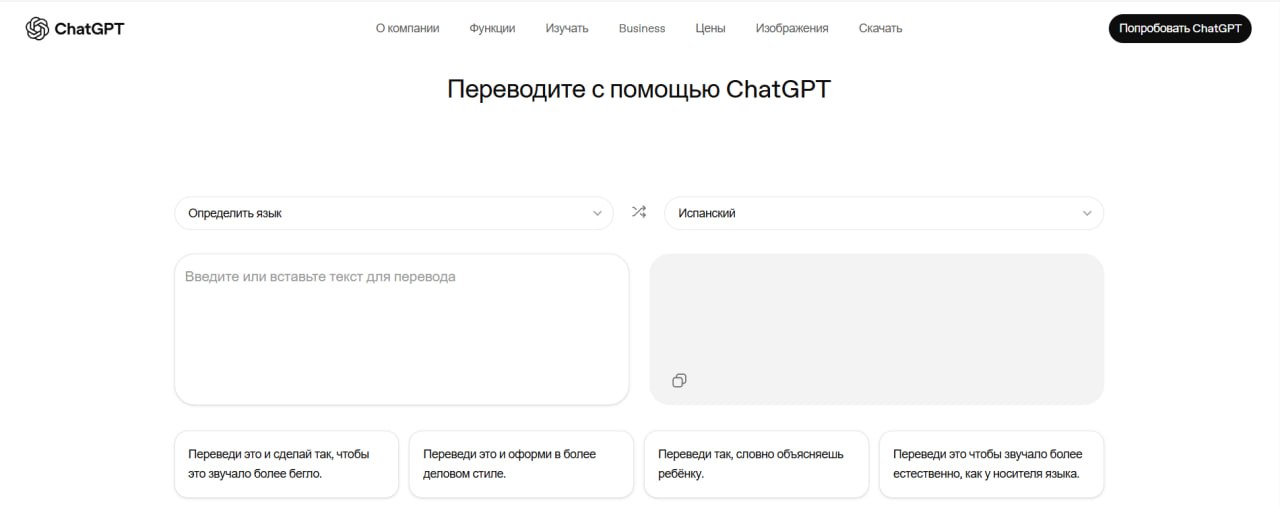The height and width of the screenshot is (508, 1280).
Task: Choose the «в более деловом стиле» prompt suggestion
Action: pyautogui.click(x=521, y=464)
